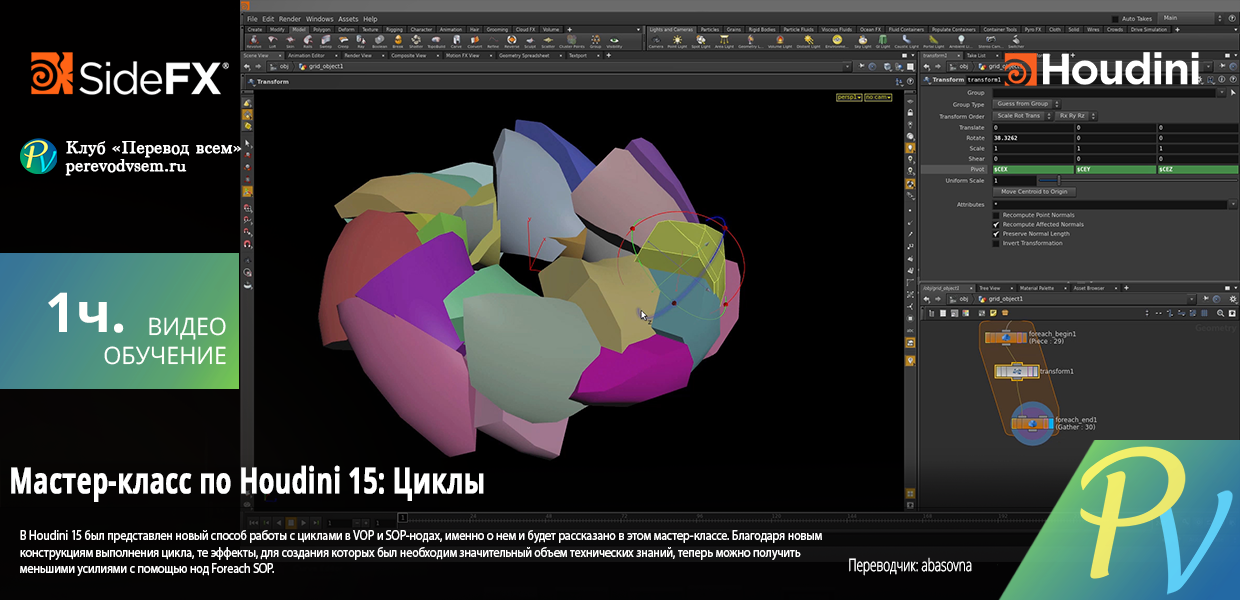
Task: Open the Main takes dropdown
Action: 1186,18
